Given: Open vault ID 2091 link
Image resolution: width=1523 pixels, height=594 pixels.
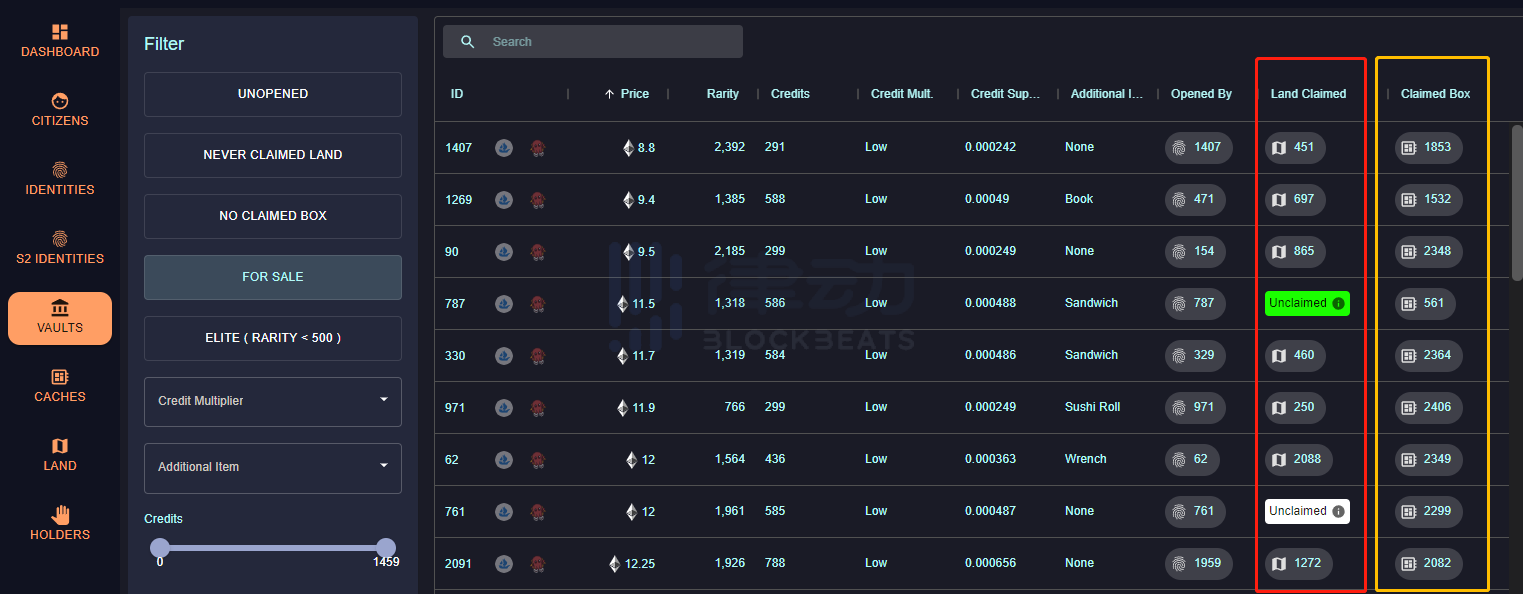Looking at the screenshot, I should (x=458, y=564).
